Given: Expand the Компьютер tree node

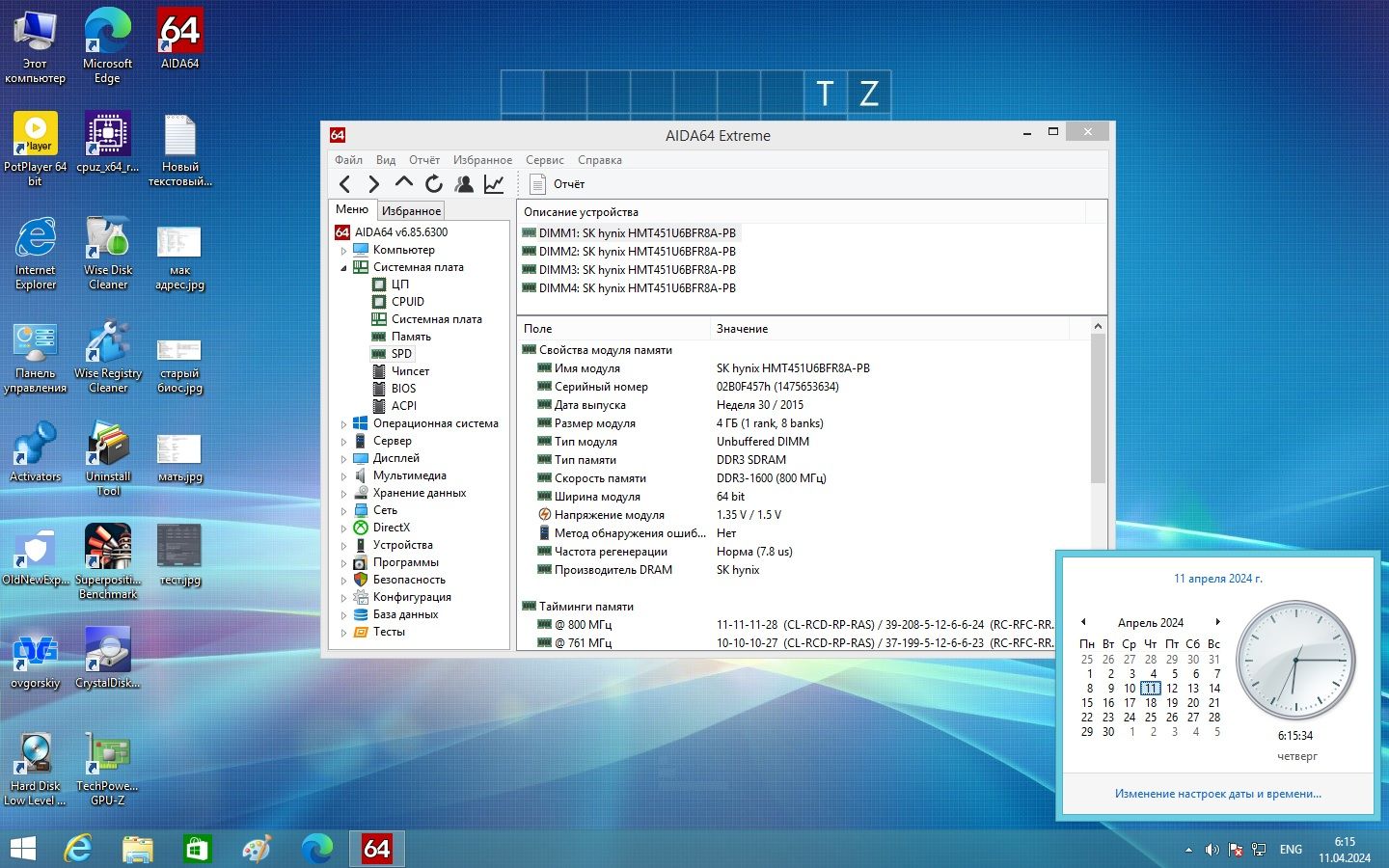Looking at the screenshot, I should [x=343, y=251].
